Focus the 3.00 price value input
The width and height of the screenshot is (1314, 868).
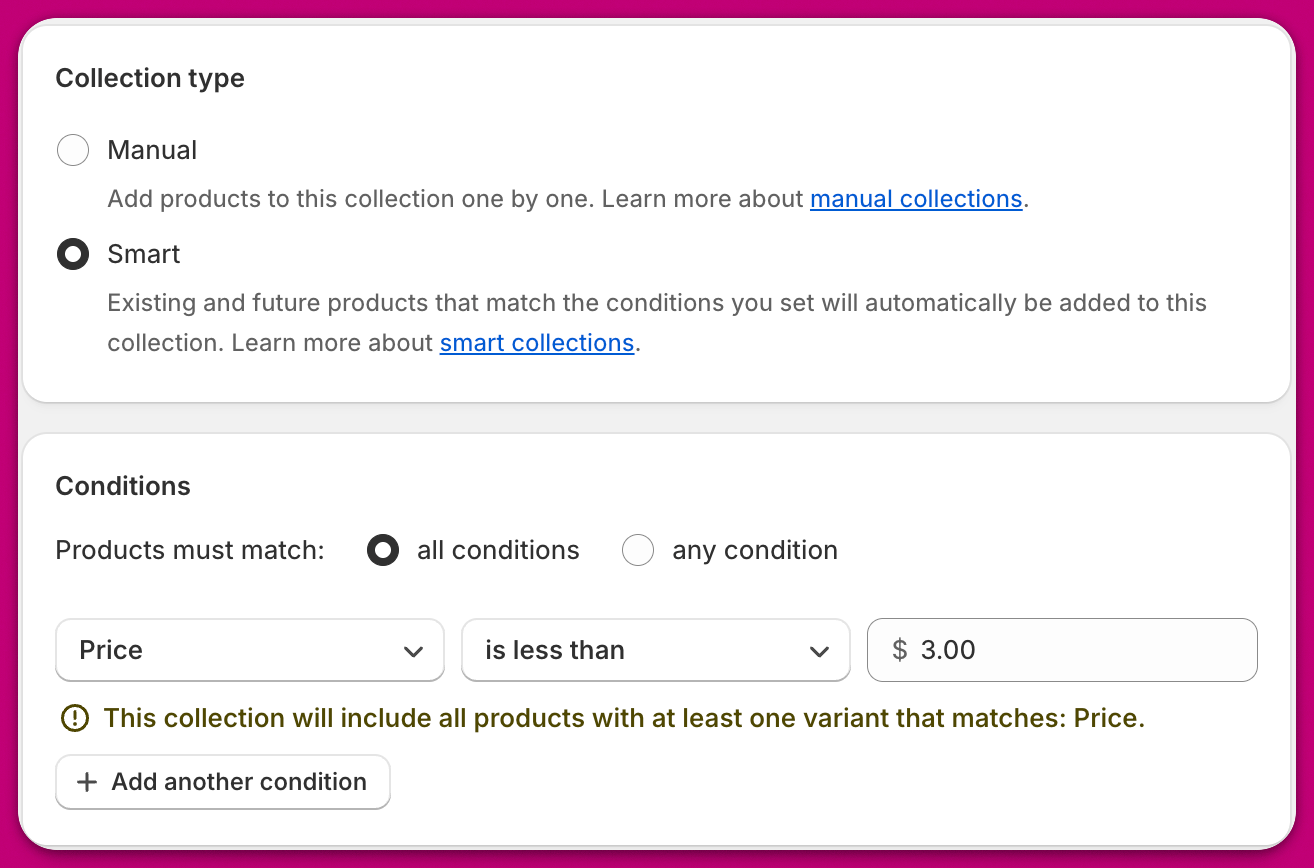coord(1080,650)
